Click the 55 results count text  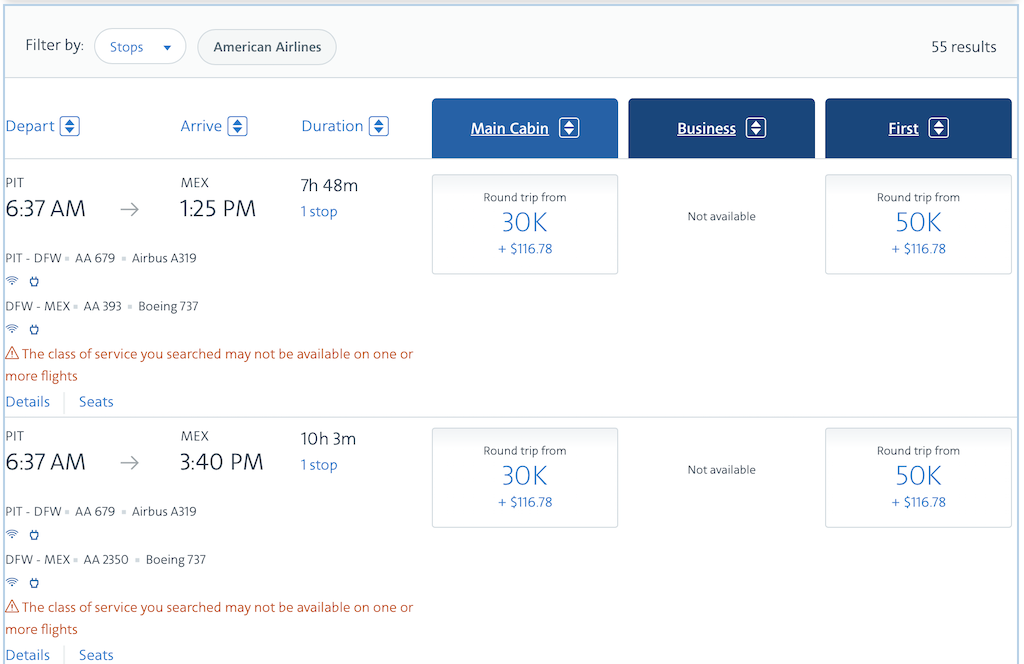[963, 47]
